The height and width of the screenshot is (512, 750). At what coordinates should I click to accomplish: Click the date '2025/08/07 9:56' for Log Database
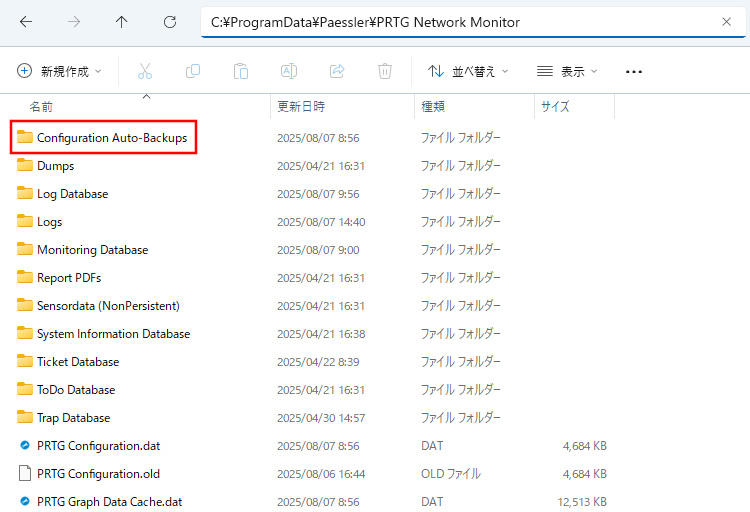[318, 194]
